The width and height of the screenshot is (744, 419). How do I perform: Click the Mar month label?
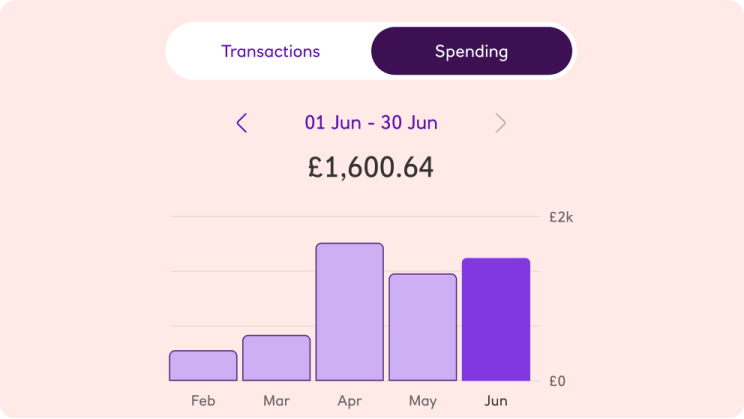tap(276, 401)
